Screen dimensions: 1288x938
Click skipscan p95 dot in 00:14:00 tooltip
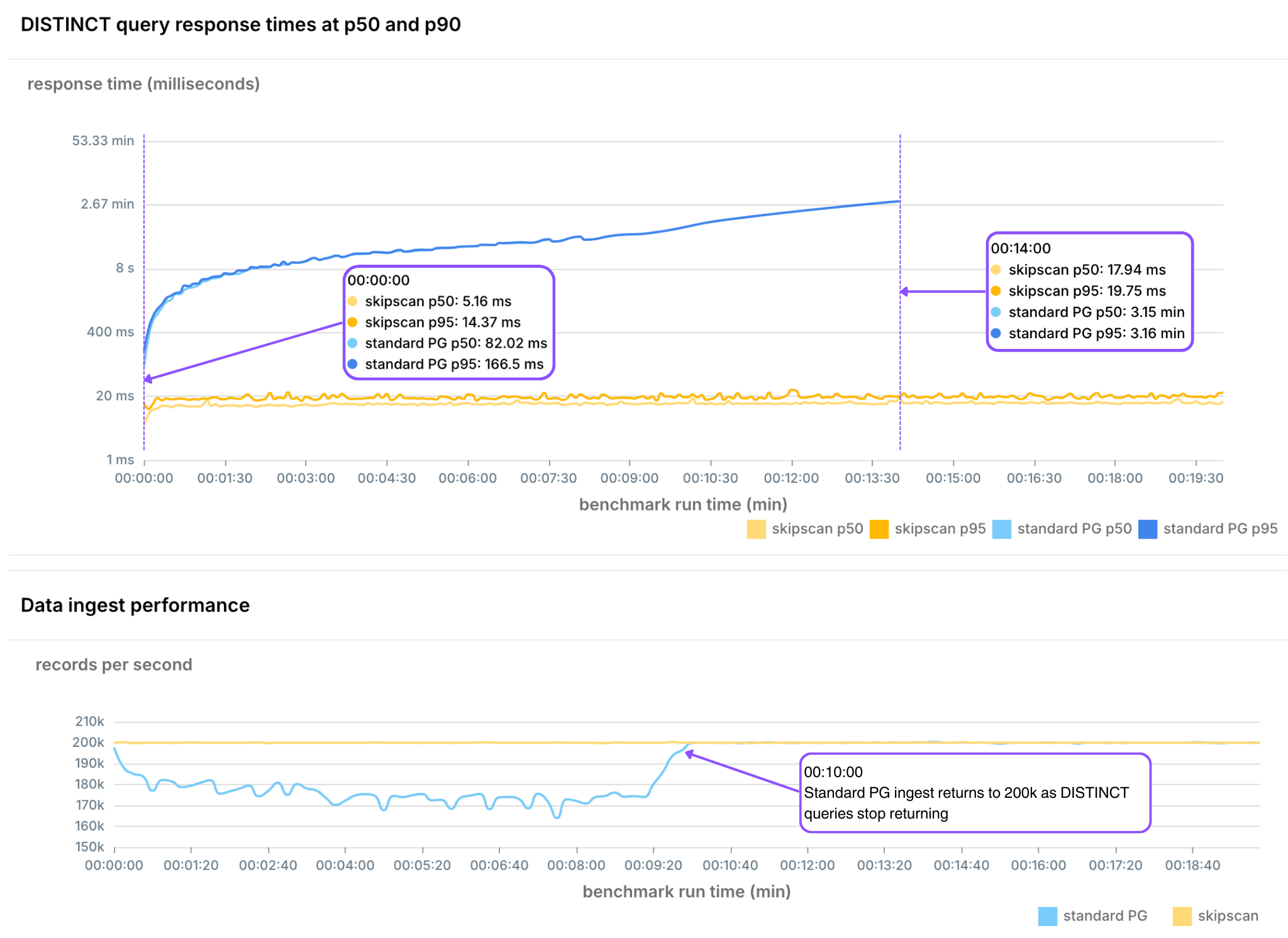tap(996, 291)
